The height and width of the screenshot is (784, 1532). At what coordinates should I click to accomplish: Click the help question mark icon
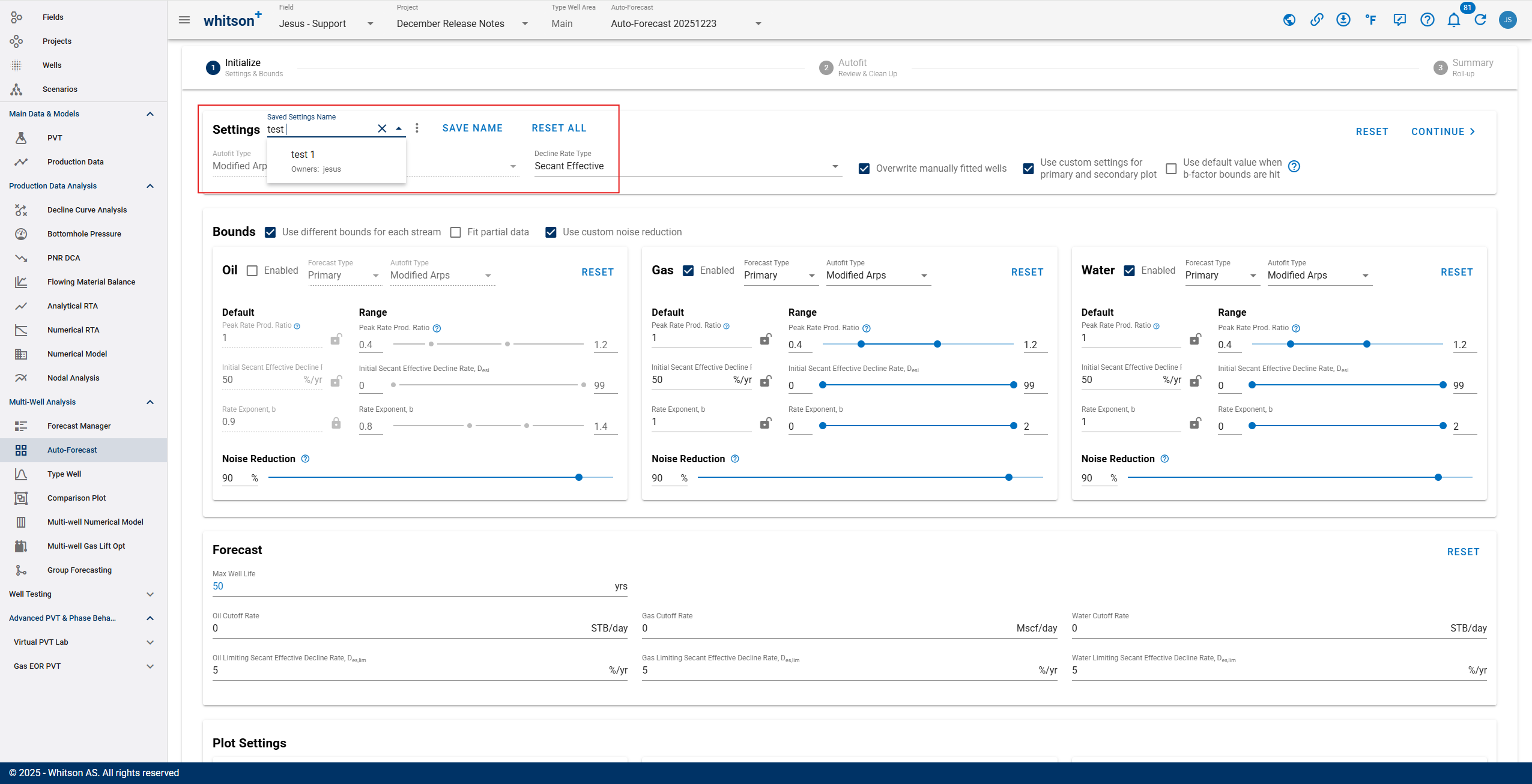point(1427,20)
